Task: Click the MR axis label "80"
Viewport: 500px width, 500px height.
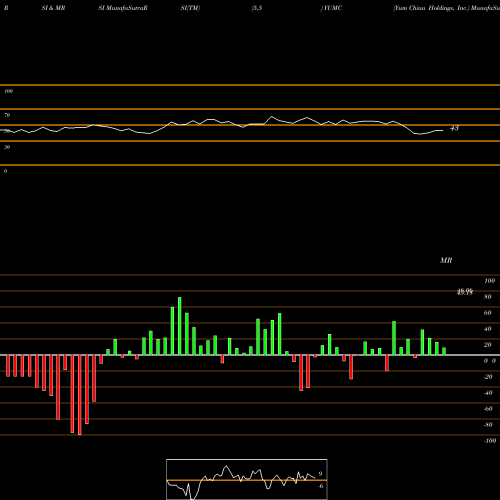Action: pos(488,297)
